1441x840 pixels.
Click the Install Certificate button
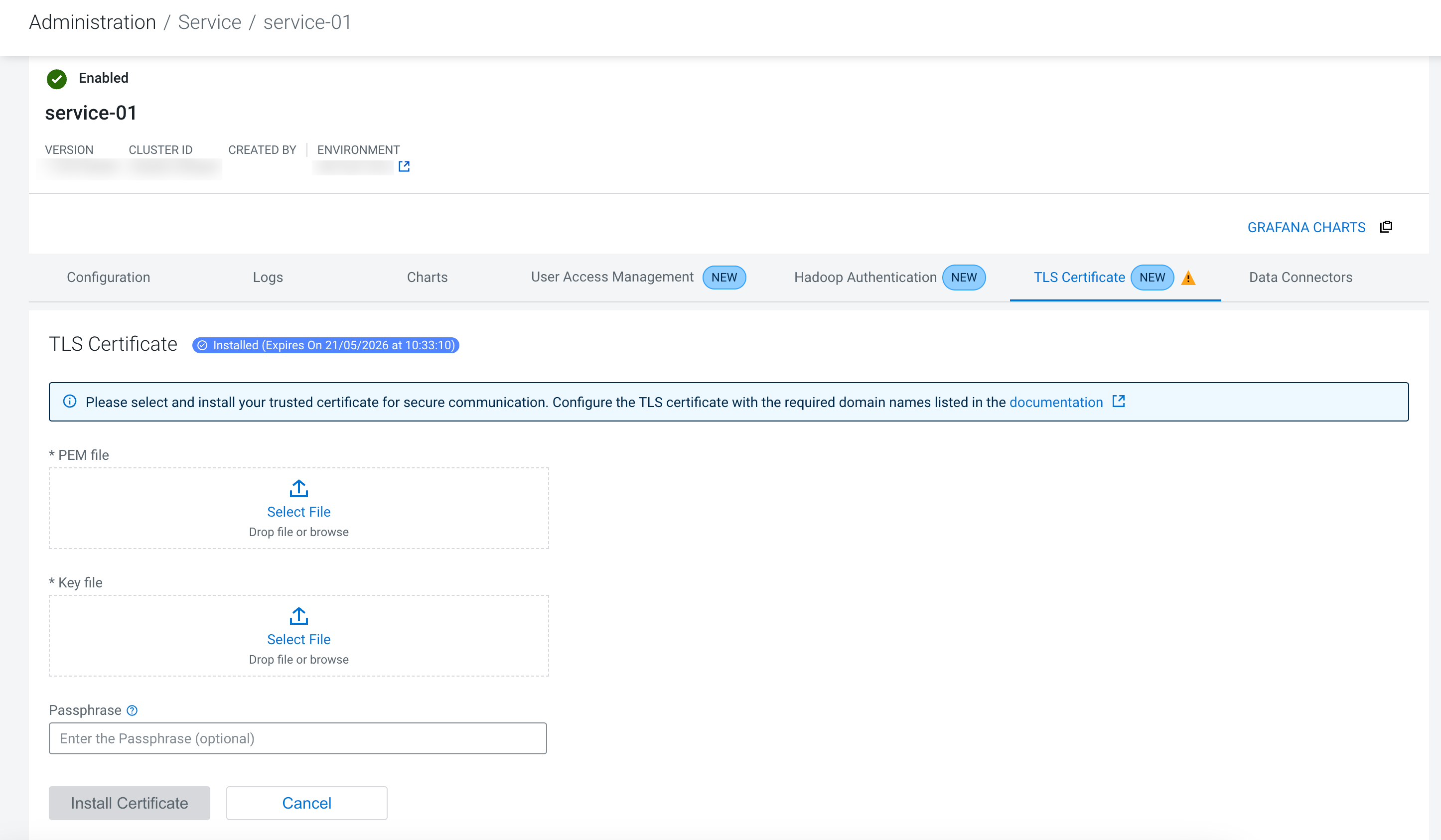pos(129,803)
